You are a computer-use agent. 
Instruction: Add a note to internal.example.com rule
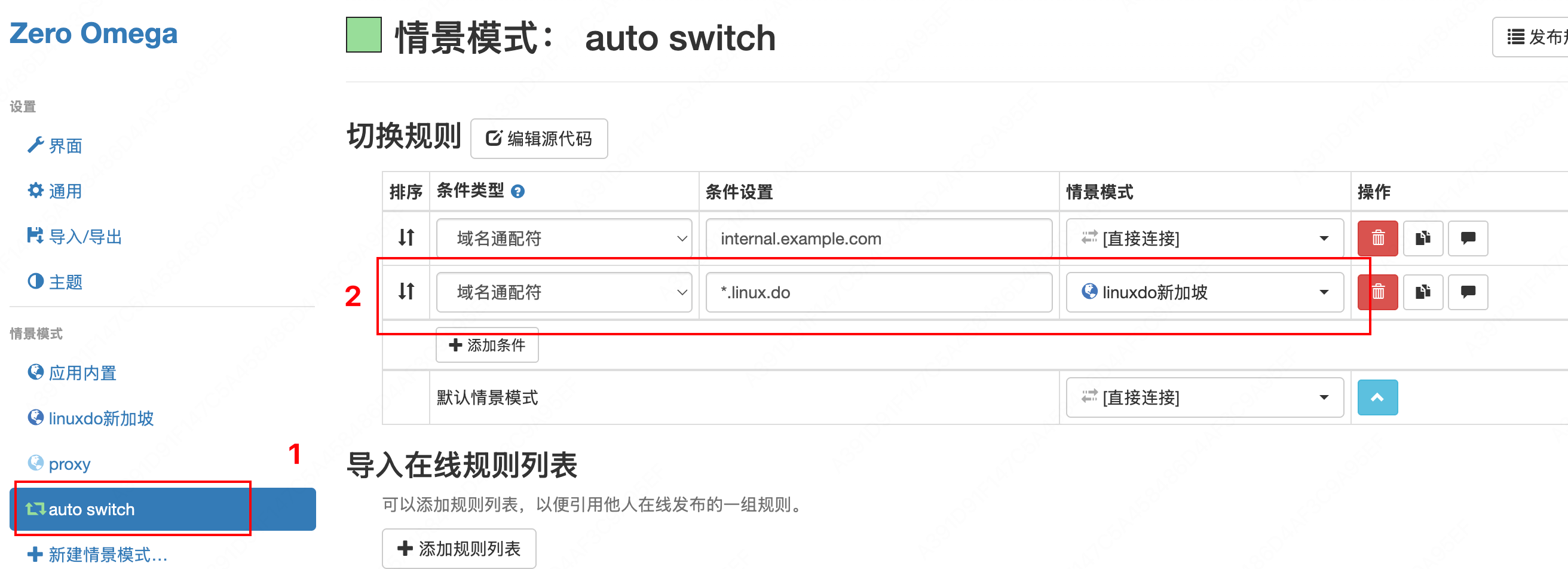pyautogui.click(x=1468, y=238)
